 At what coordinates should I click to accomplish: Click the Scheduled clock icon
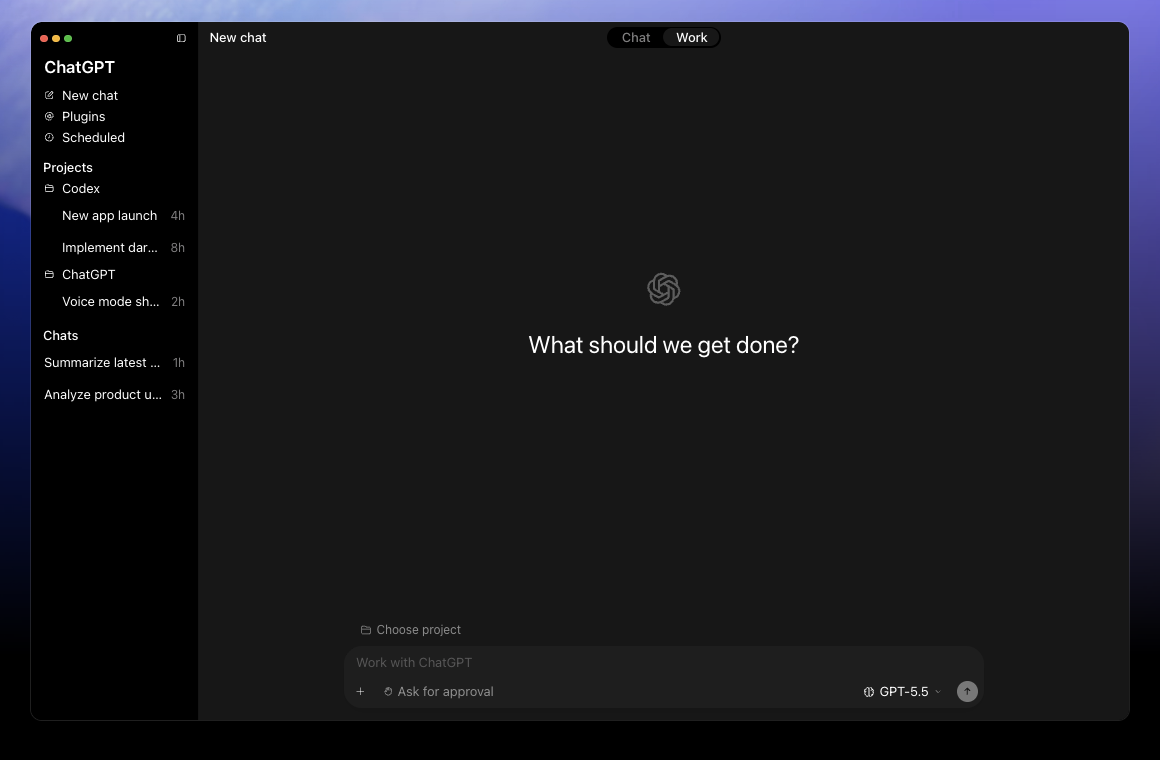tap(49, 138)
